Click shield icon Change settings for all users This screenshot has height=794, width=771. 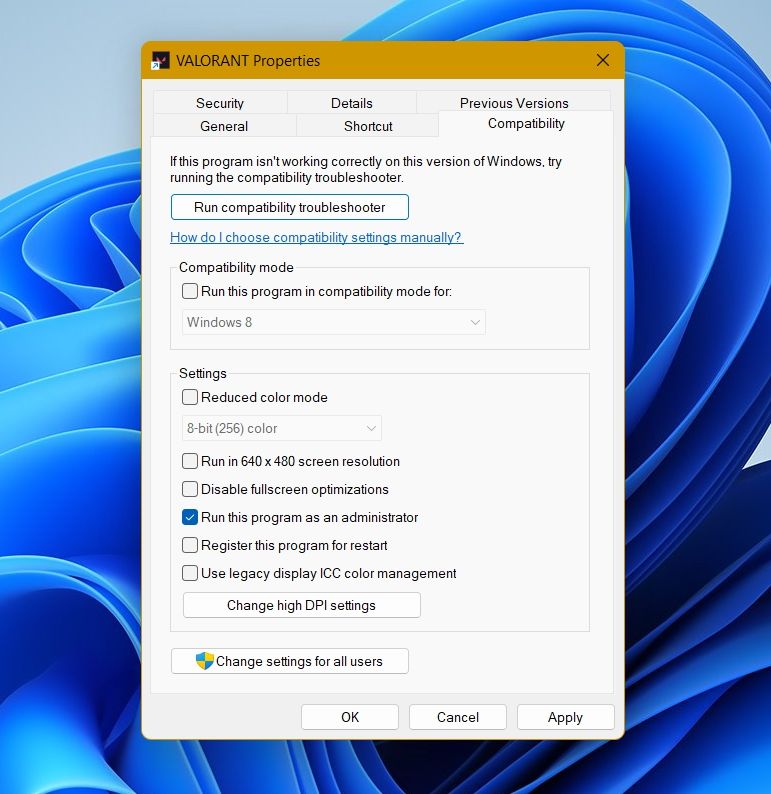[x=205, y=661]
